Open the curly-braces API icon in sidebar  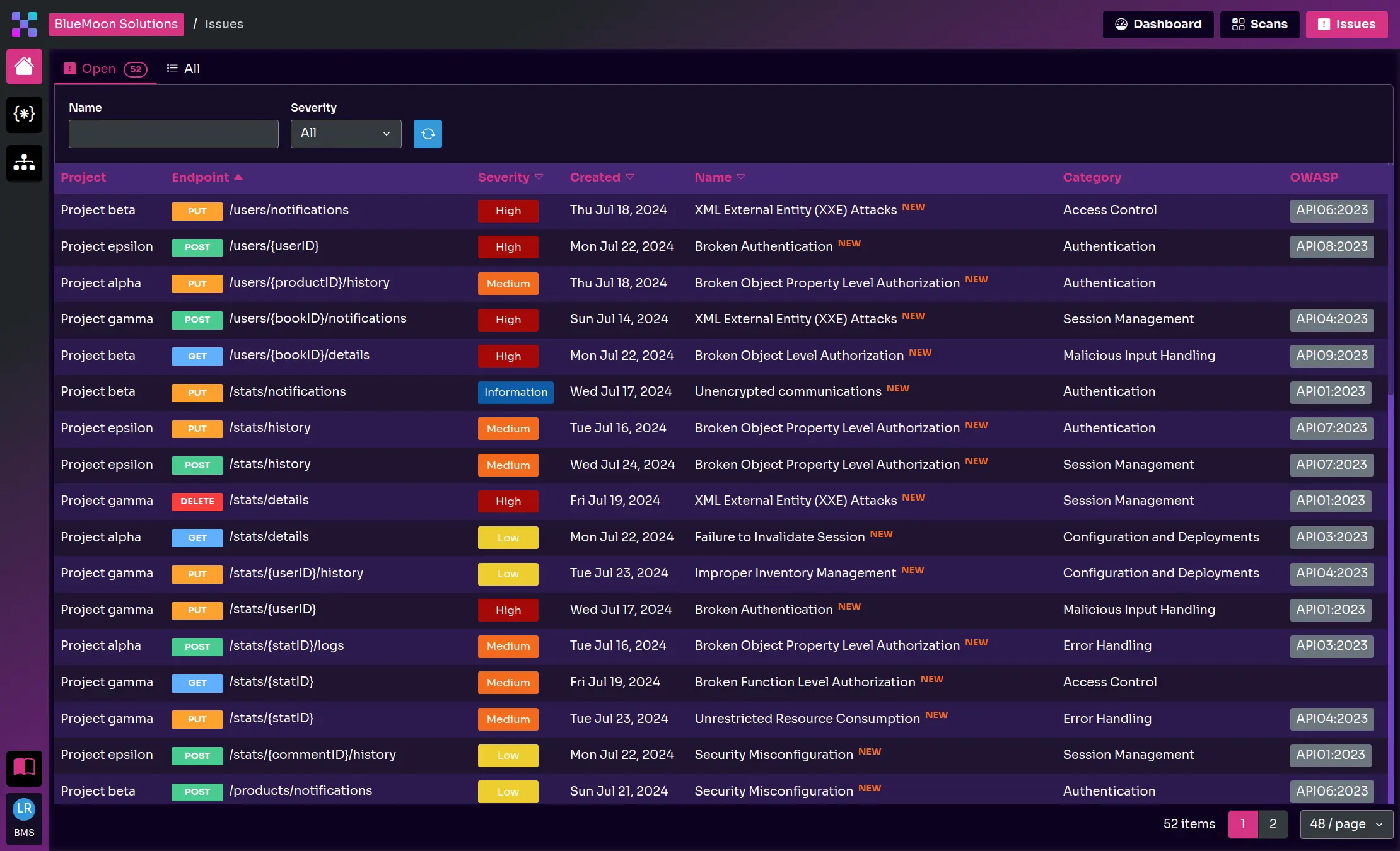point(24,114)
